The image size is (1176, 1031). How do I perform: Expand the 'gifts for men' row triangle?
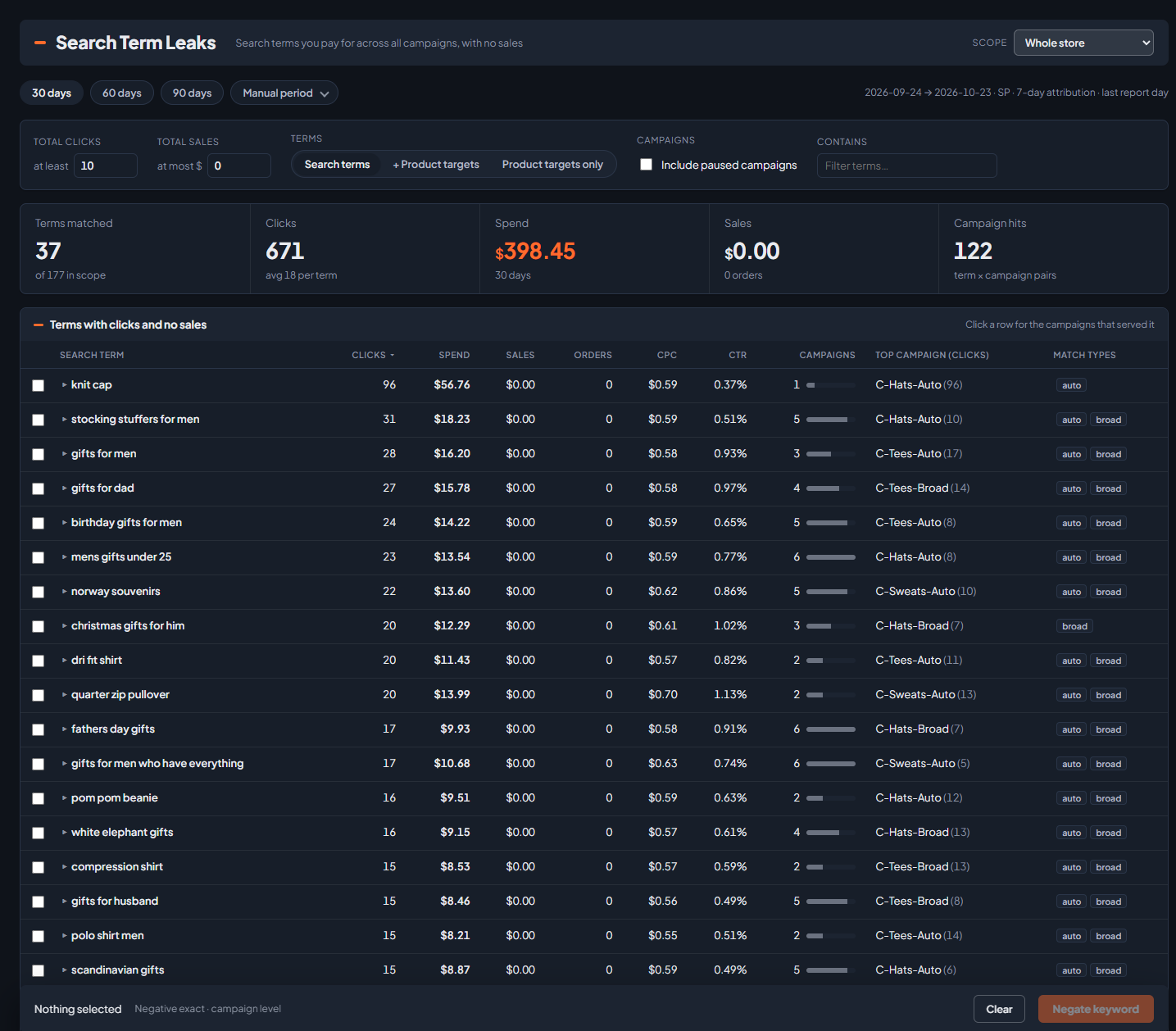64,454
